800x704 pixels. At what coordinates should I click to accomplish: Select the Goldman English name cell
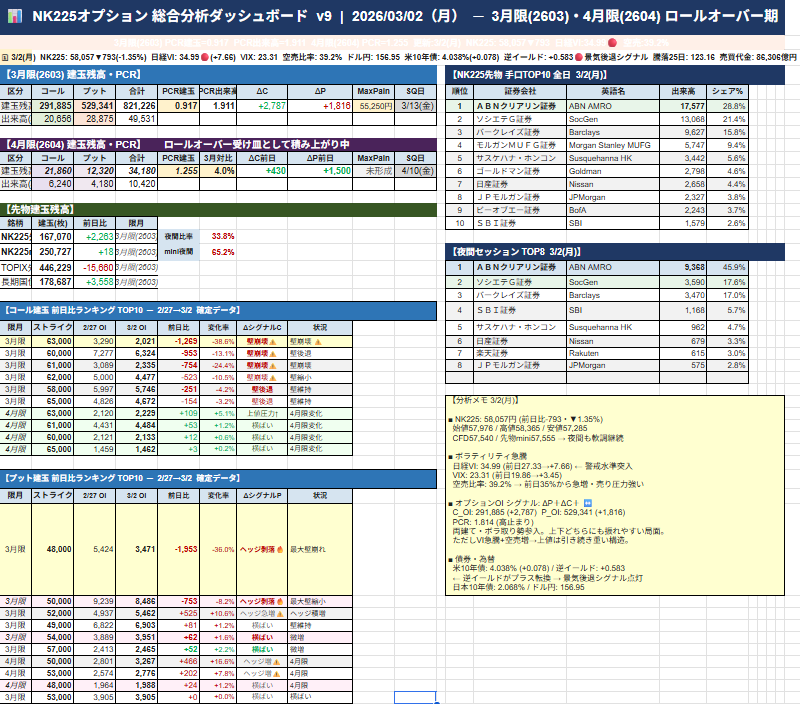[x=613, y=171]
